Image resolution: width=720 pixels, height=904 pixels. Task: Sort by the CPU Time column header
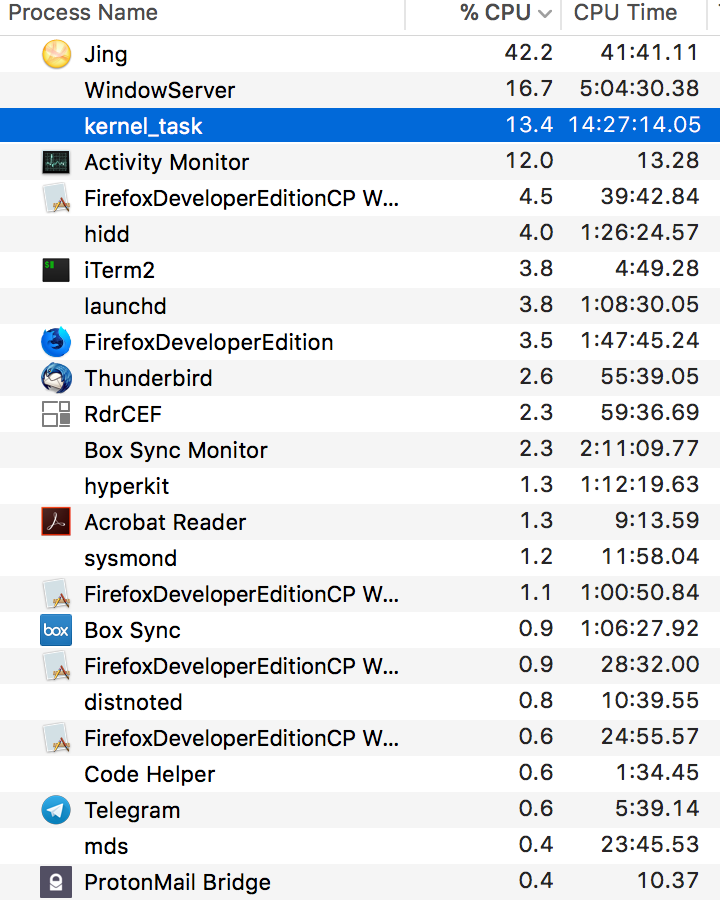[625, 13]
